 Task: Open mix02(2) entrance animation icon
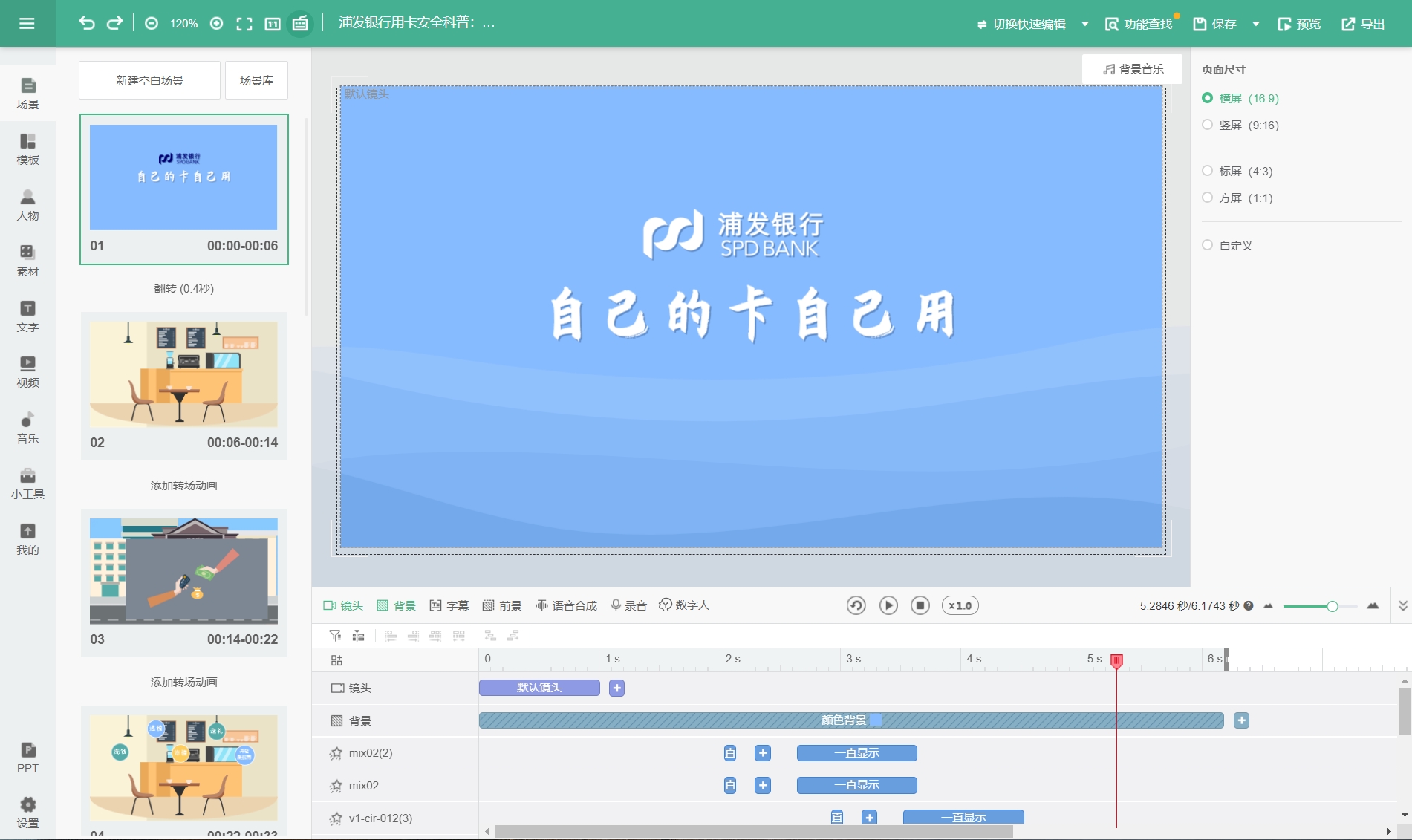pos(730,753)
